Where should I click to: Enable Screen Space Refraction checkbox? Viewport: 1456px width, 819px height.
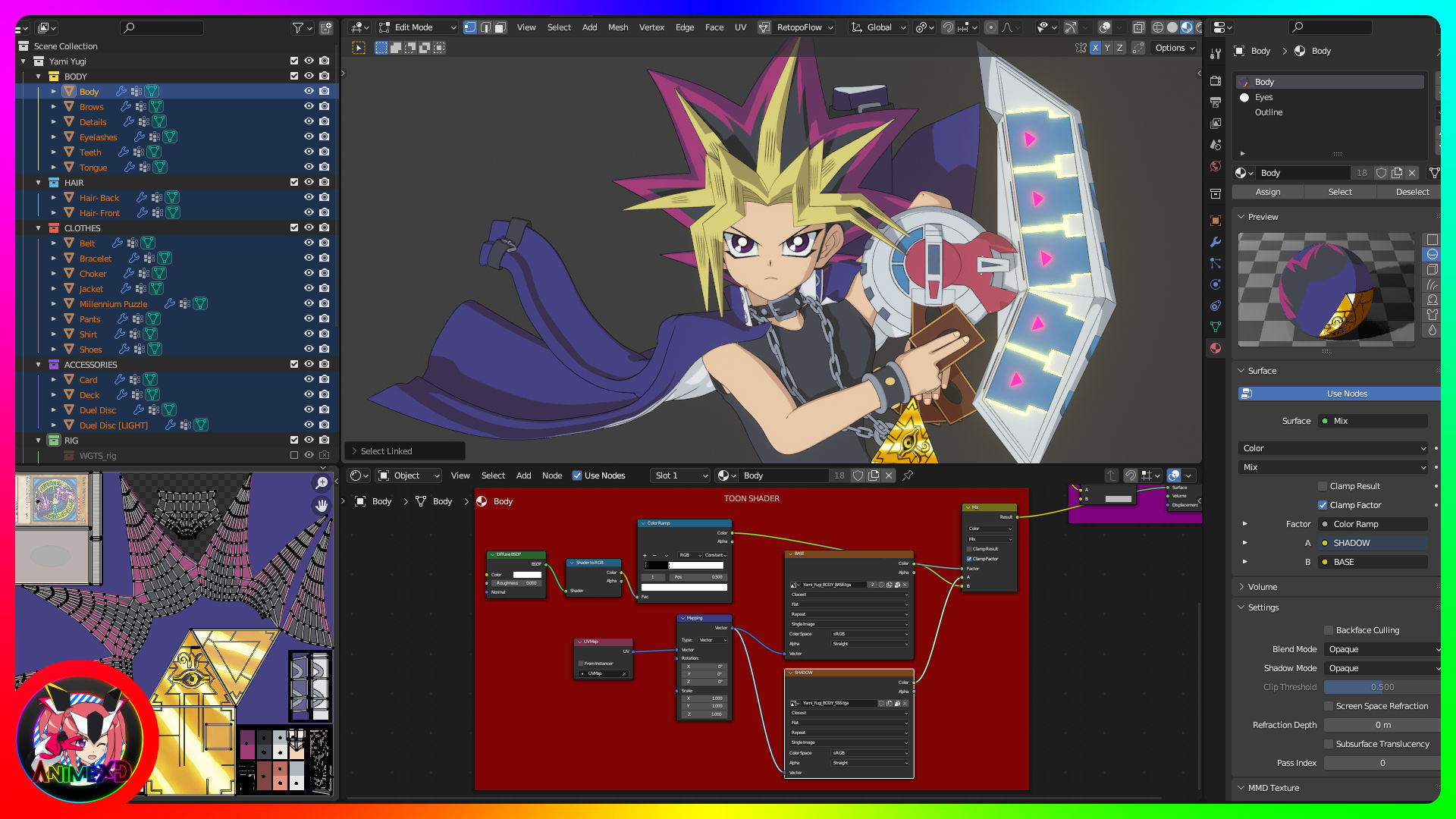(1329, 706)
